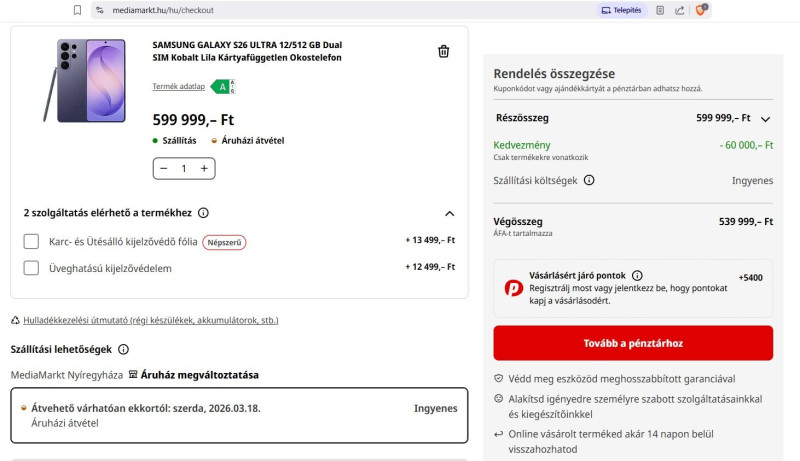The height and width of the screenshot is (461, 800).
Task: Click the info icon beside Szállítási lehetőségek
Action: coord(124,349)
